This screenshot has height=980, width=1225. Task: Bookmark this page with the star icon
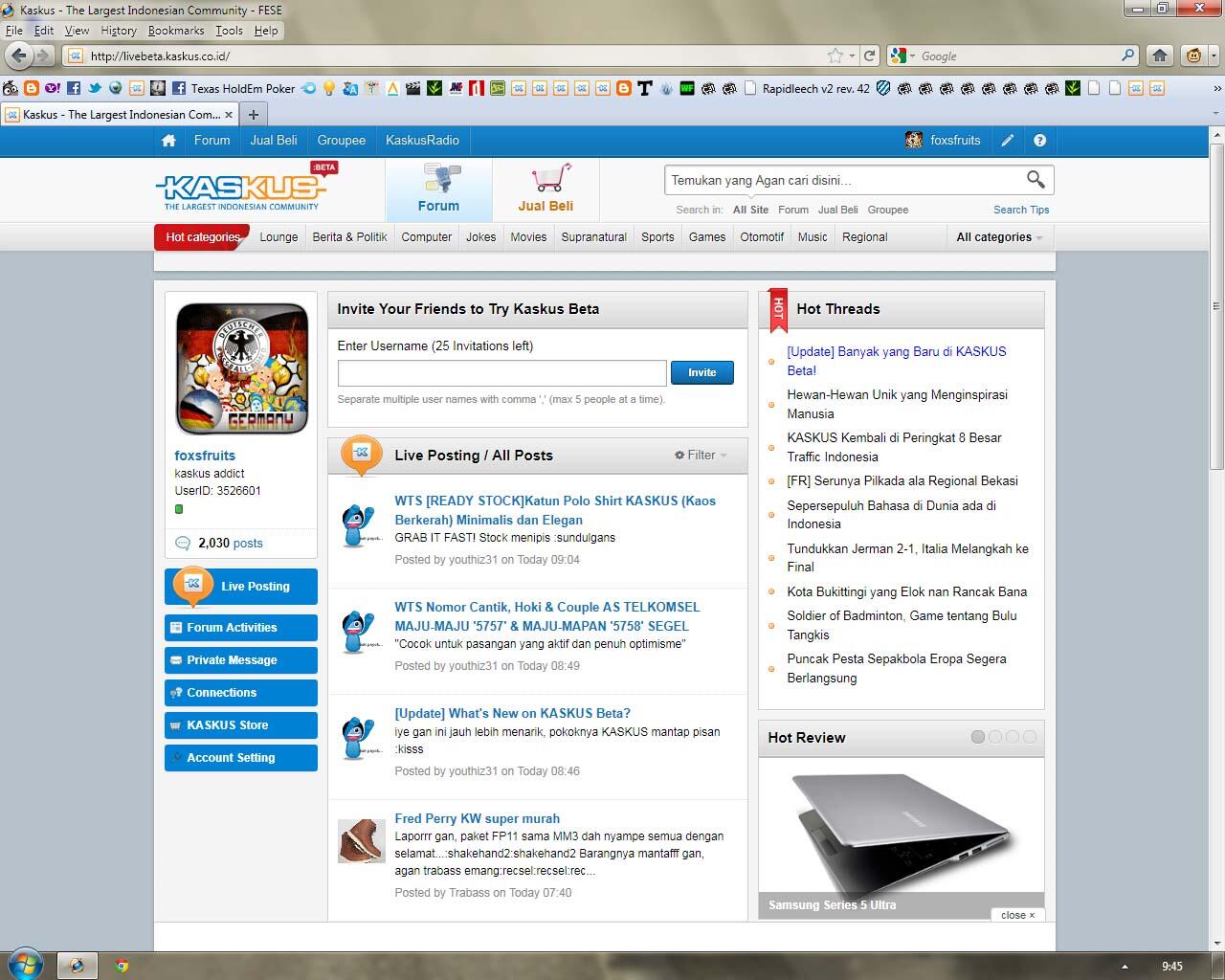click(x=835, y=56)
